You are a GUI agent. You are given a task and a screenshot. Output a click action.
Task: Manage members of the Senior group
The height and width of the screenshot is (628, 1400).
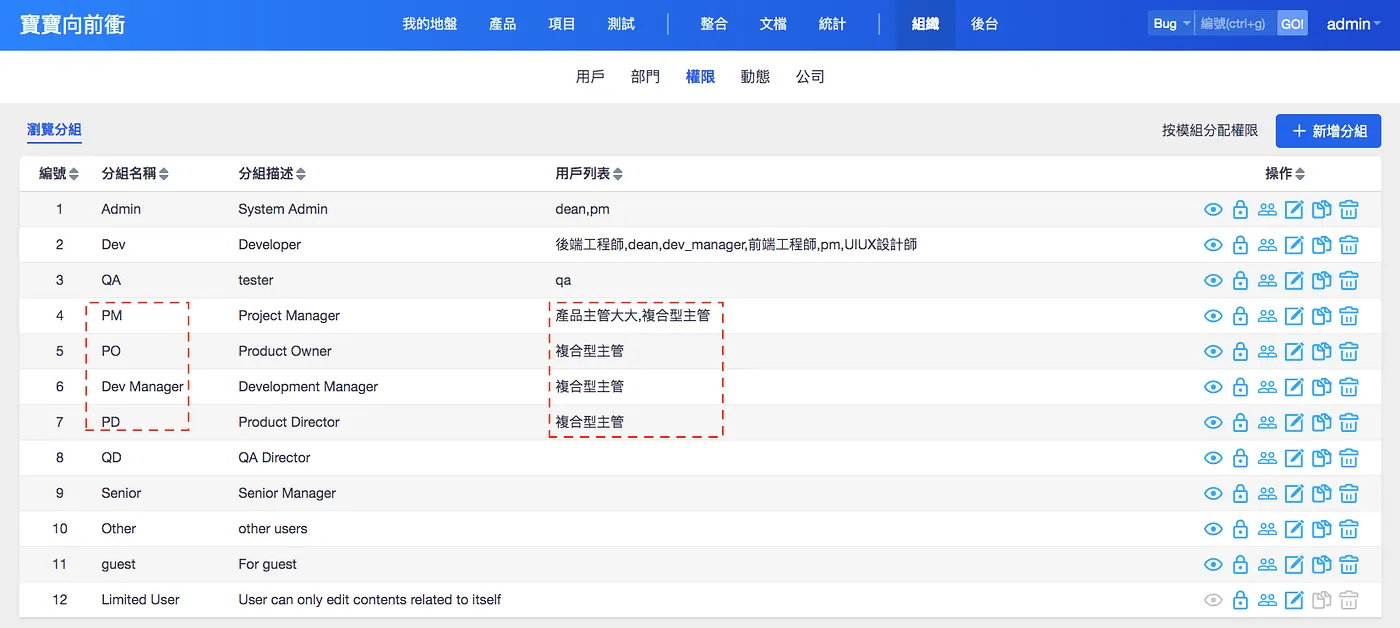[x=1267, y=494]
